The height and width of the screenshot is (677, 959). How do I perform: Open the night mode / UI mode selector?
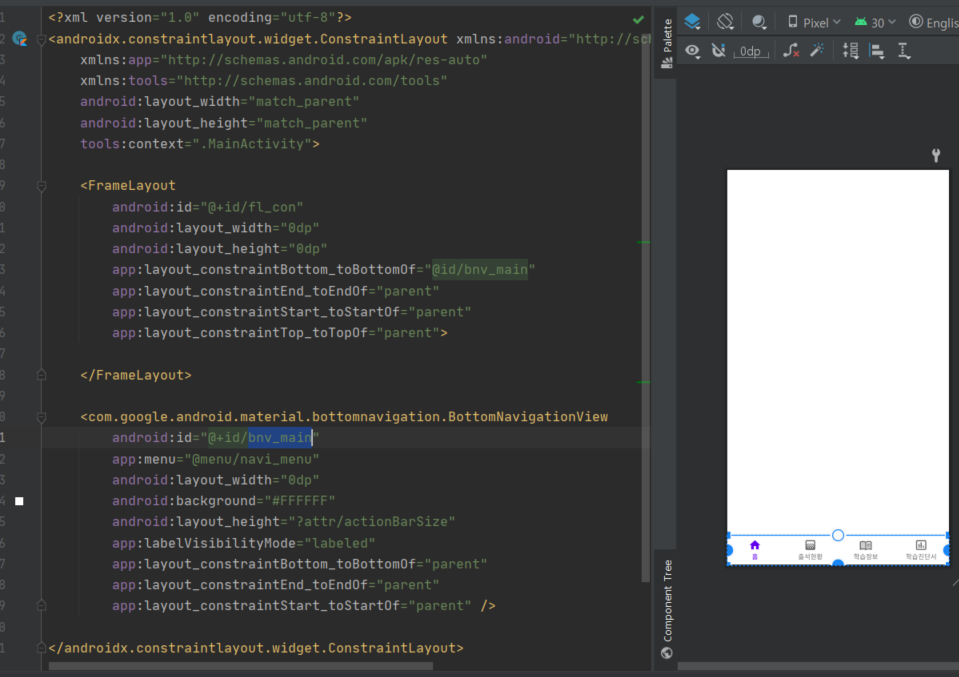point(759,23)
